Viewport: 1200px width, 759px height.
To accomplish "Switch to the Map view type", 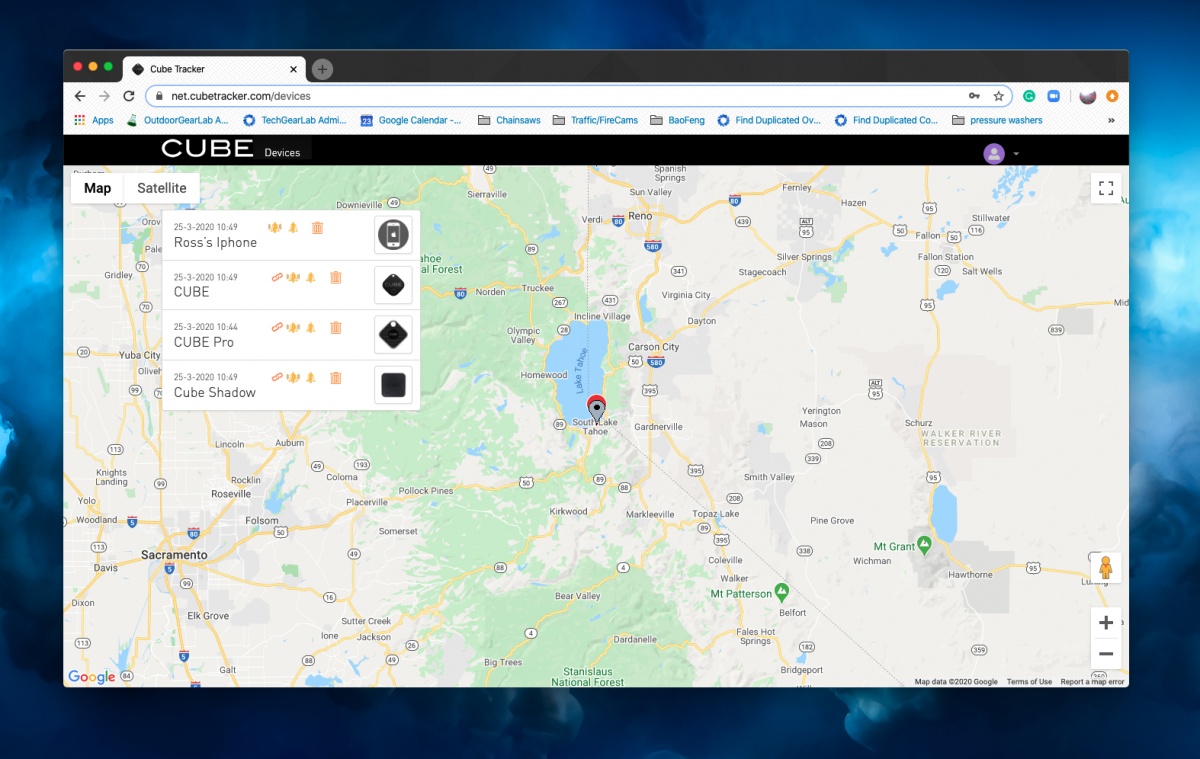I will click(x=97, y=188).
